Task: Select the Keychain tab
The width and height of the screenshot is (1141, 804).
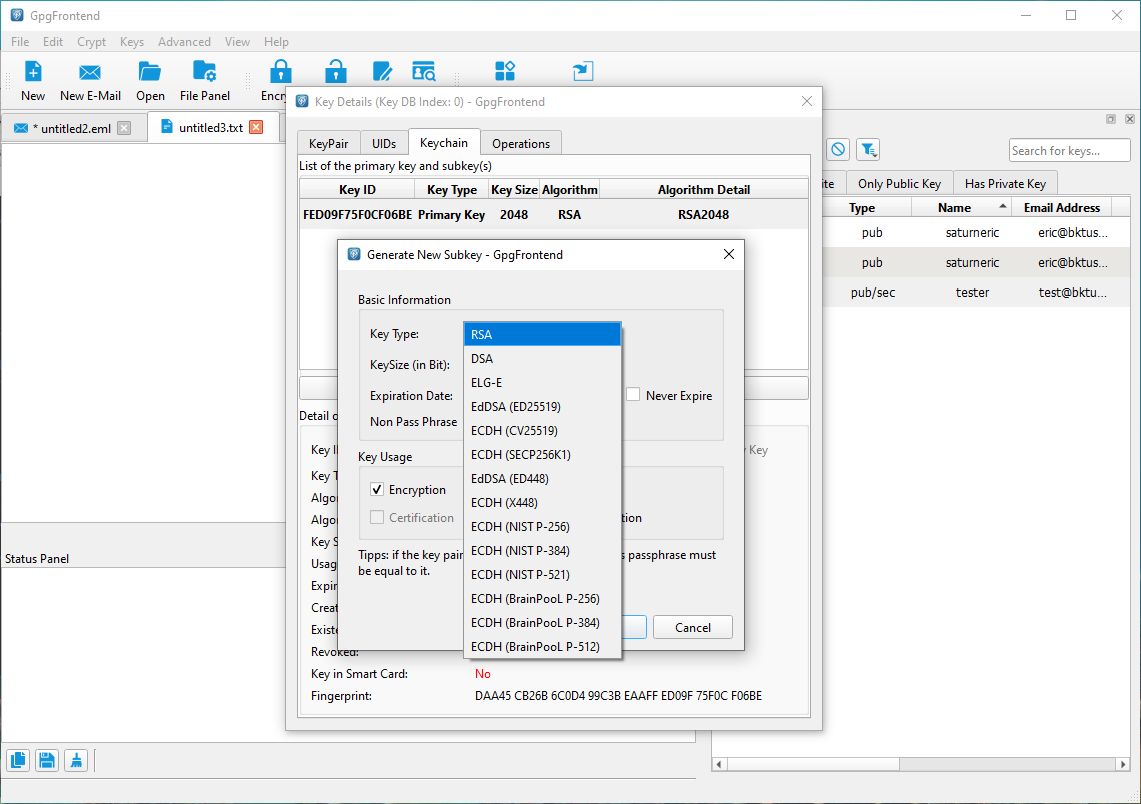Action: point(444,142)
